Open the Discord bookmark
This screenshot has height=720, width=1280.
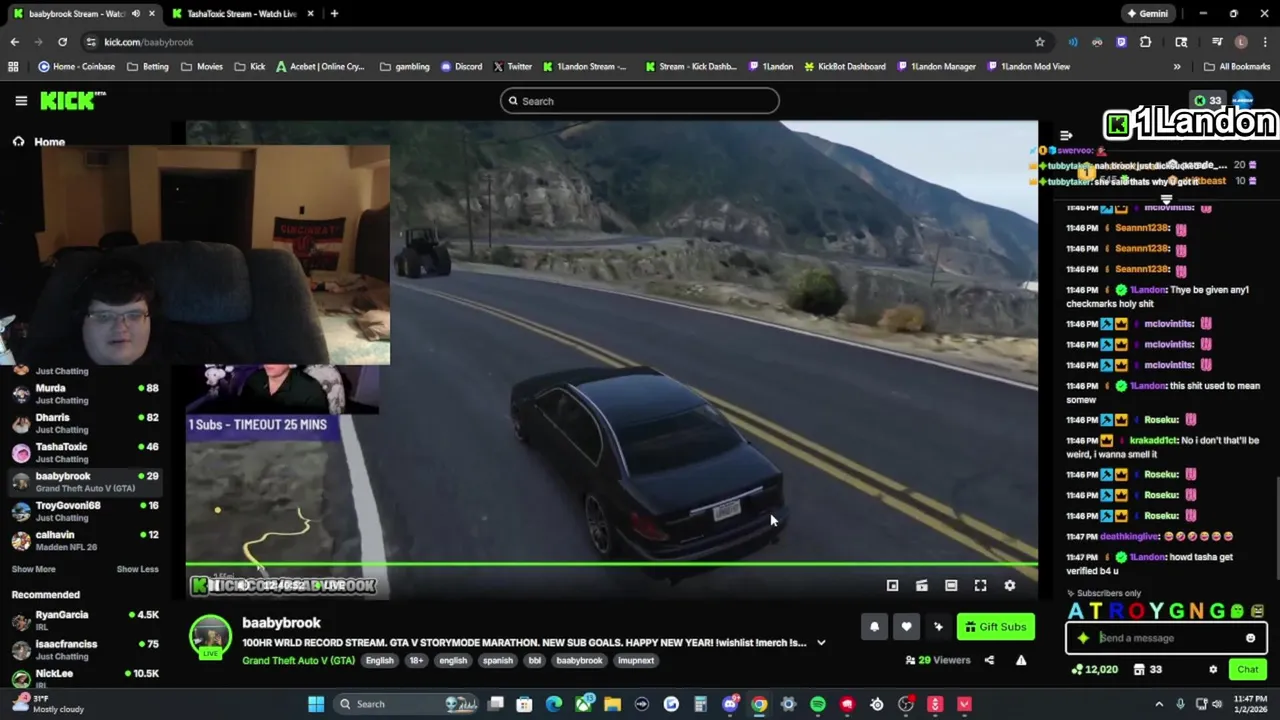tap(461, 67)
